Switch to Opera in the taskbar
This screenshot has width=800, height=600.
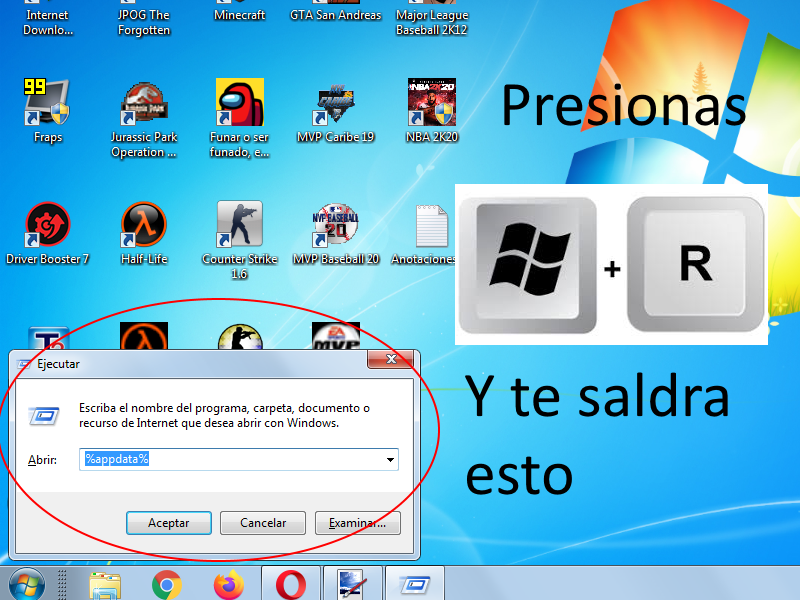click(x=290, y=584)
